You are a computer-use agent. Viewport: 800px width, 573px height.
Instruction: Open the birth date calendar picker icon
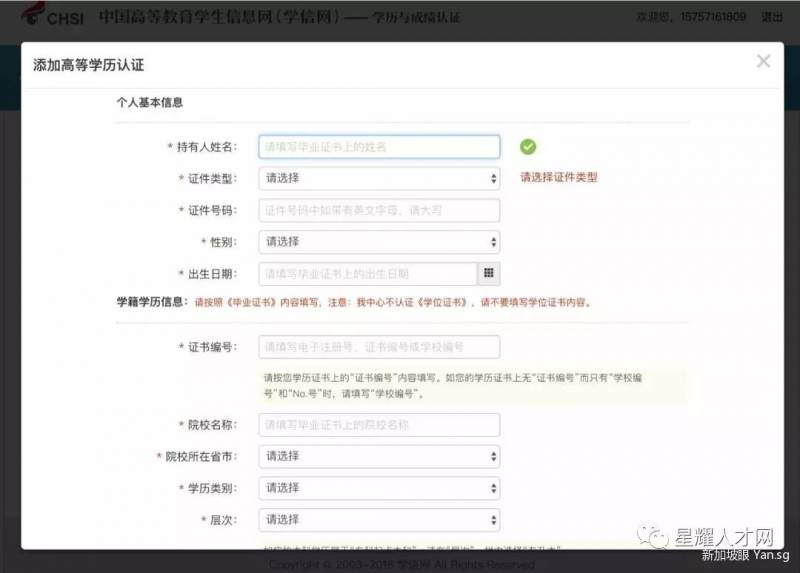(x=489, y=273)
